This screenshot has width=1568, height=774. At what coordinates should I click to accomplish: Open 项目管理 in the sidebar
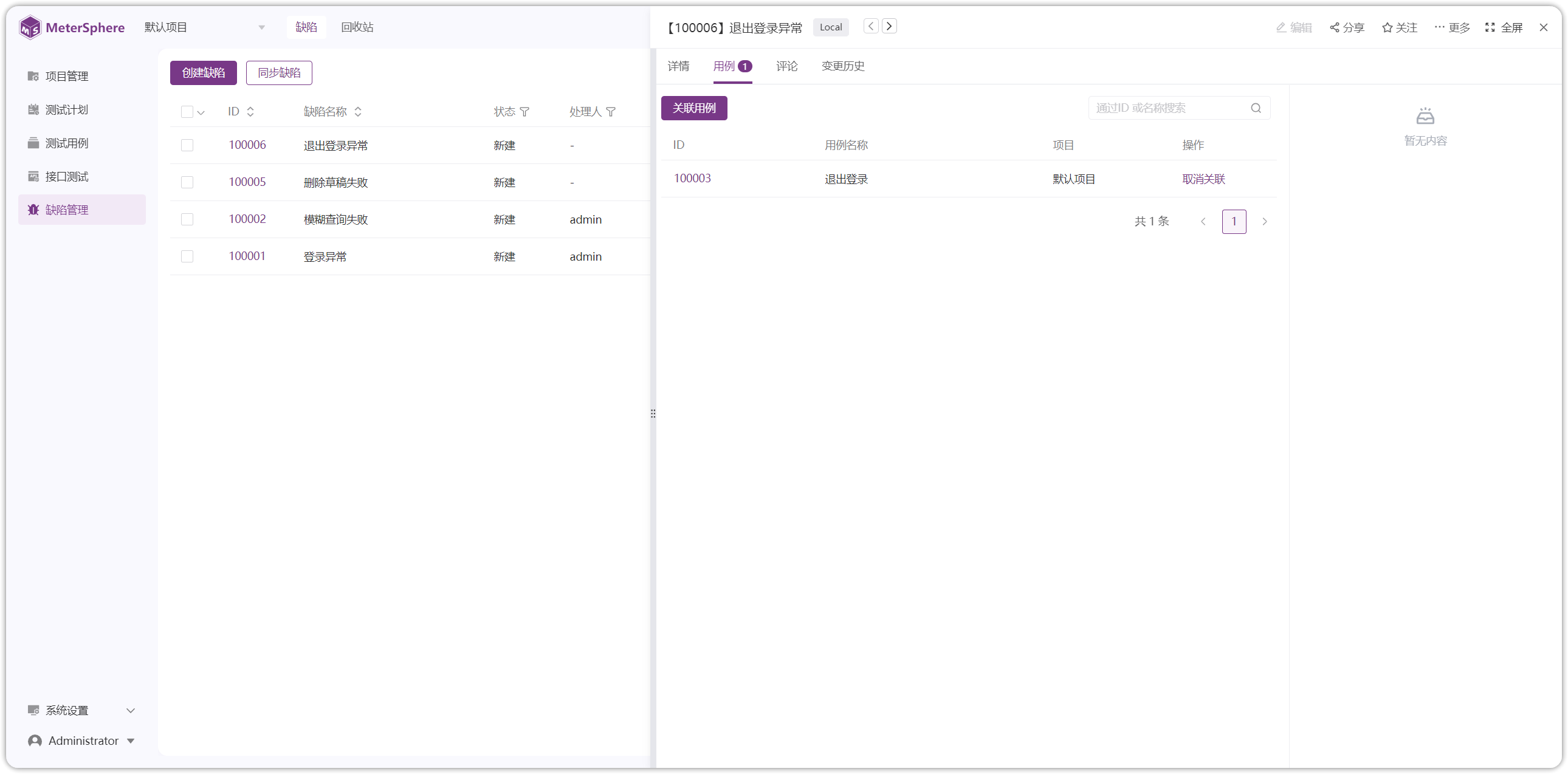pyautogui.click(x=81, y=76)
